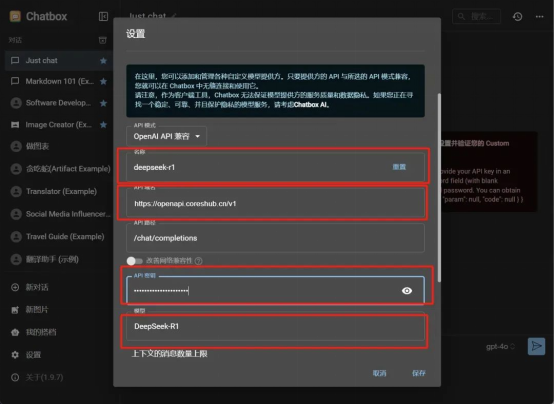Toggle the 改善网络兼容性 switch

coord(134,261)
